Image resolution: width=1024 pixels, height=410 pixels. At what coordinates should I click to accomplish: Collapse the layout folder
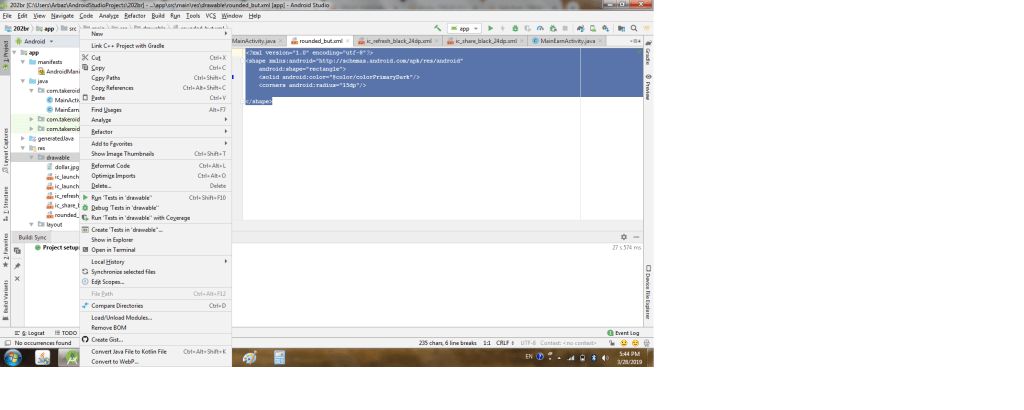tap(31, 225)
